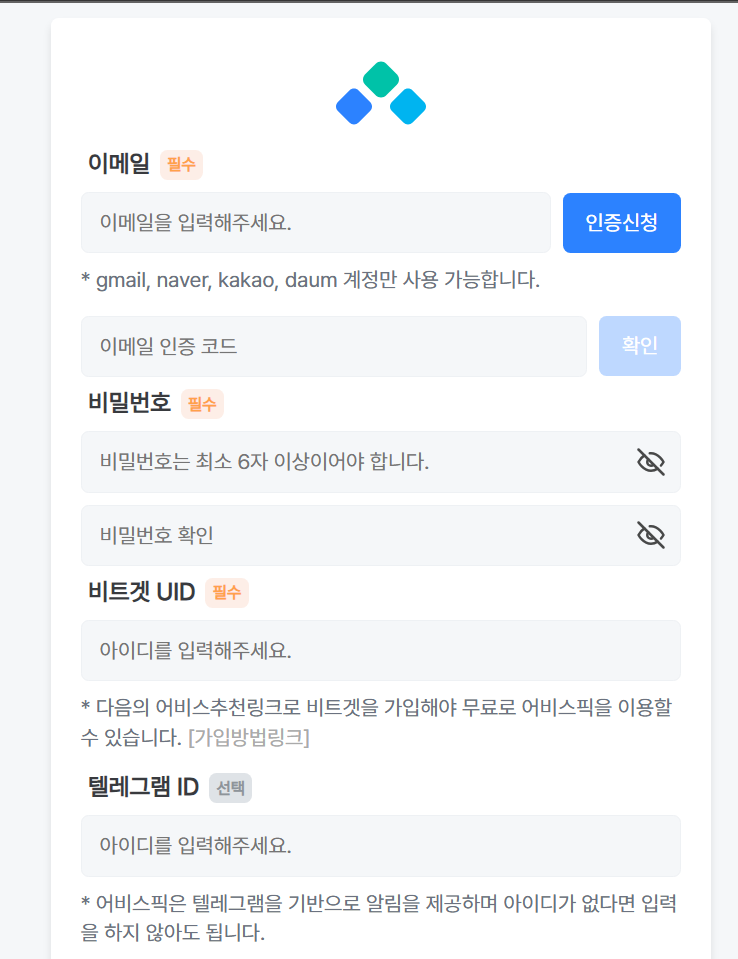Click the 이메일 section label
Viewport: 738px width, 959px height.
point(119,163)
